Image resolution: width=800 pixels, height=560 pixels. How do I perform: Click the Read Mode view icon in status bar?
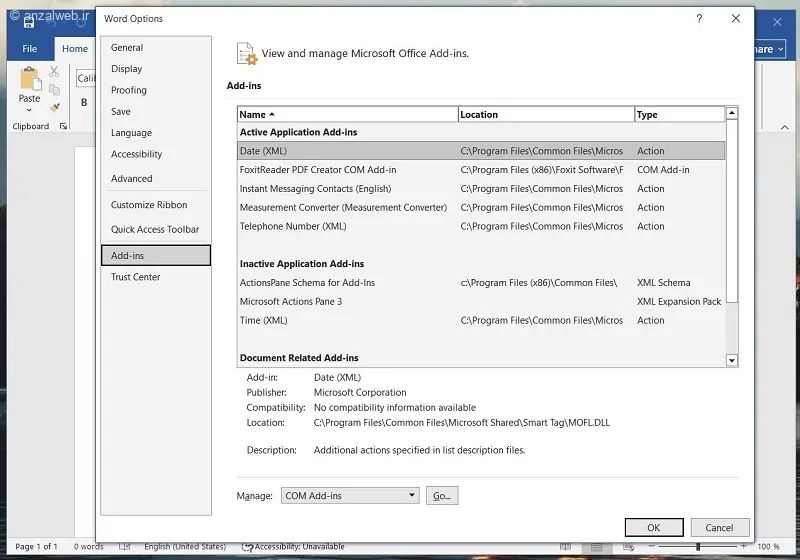click(565, 547)
